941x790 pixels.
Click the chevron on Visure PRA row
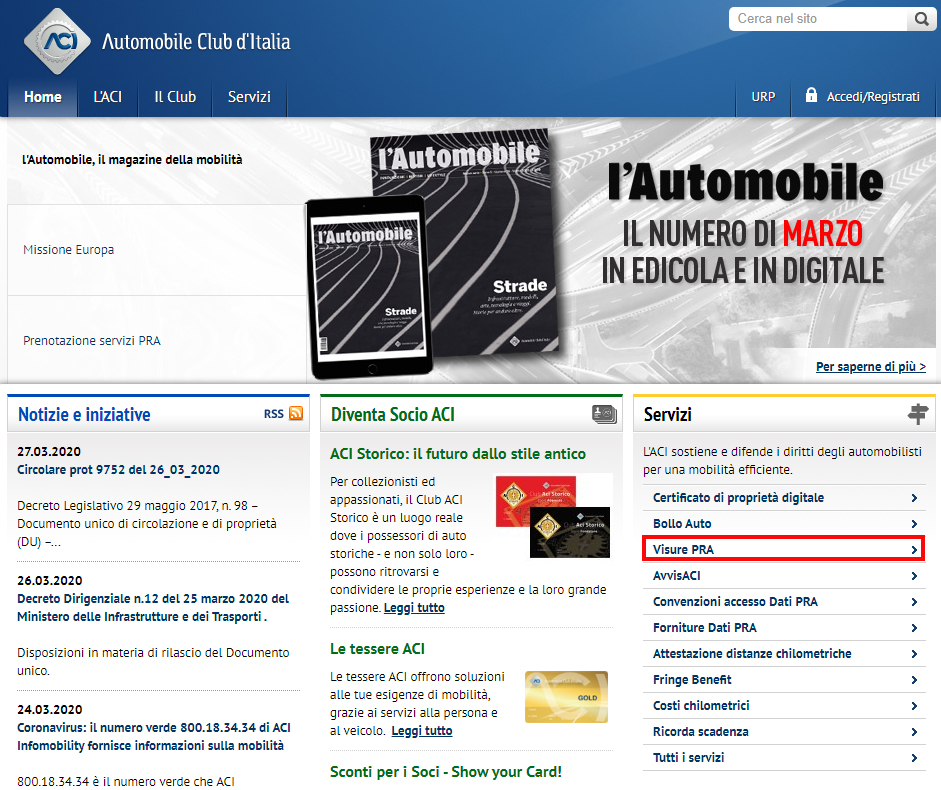(x=914, y=550)
